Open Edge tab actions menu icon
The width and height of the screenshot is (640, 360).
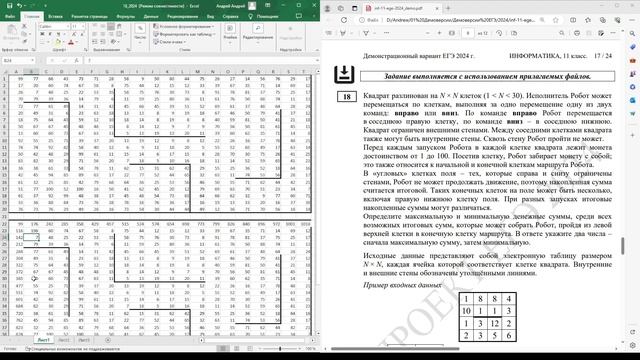[x=355, y=8]
